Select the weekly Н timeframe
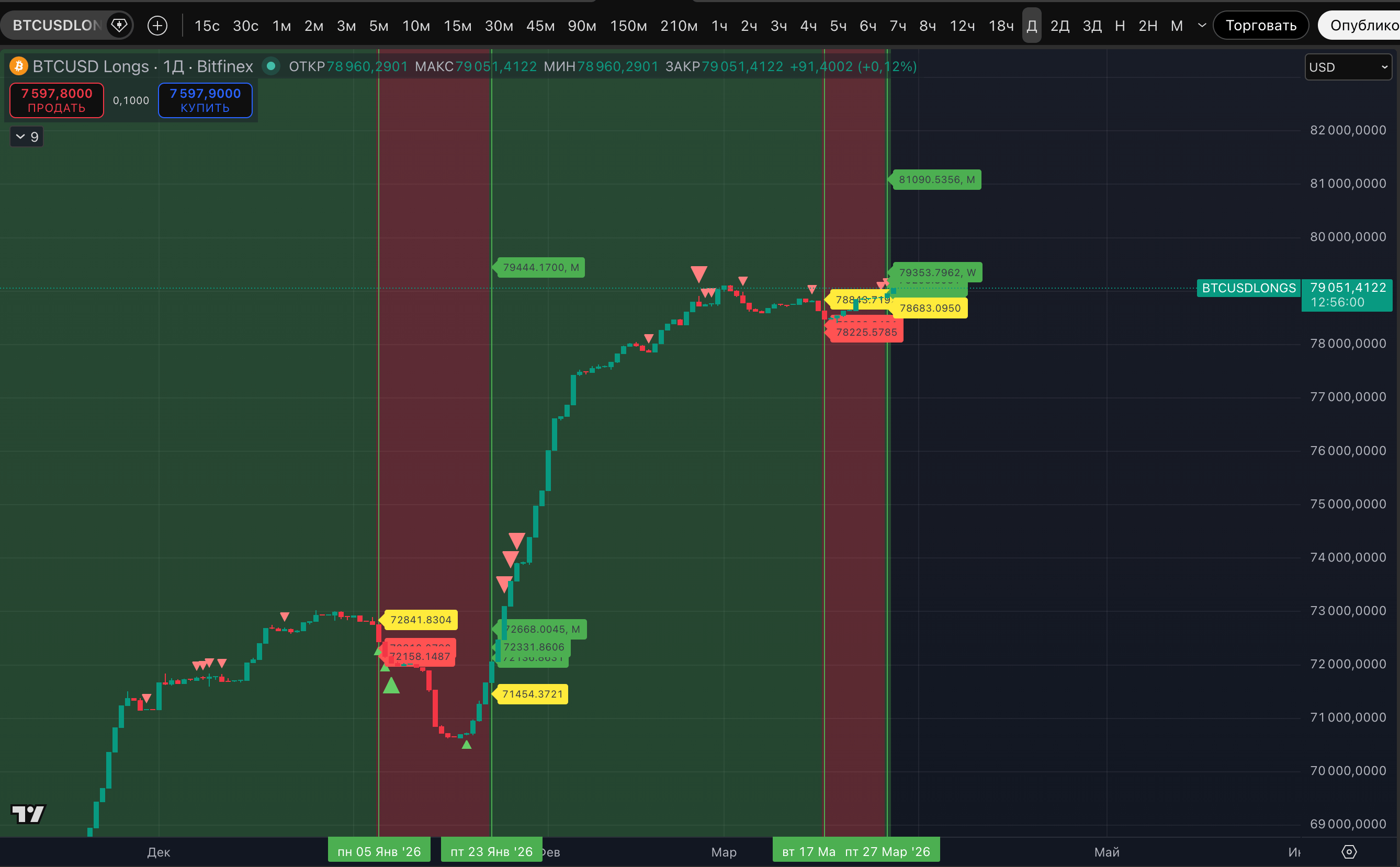The image size is (1400, 867). pos(1120,26)
